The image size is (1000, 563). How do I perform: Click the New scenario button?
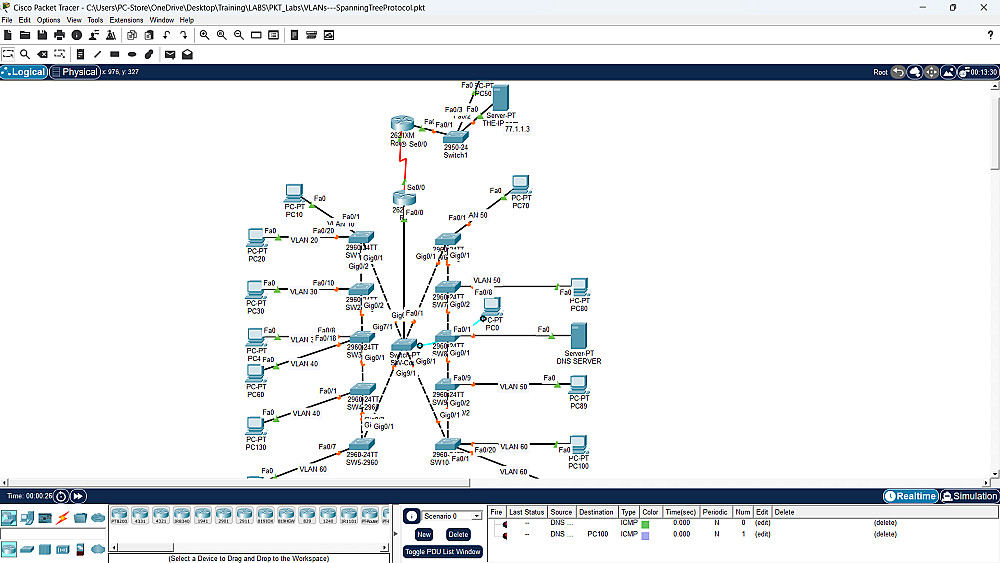(424, 534)
